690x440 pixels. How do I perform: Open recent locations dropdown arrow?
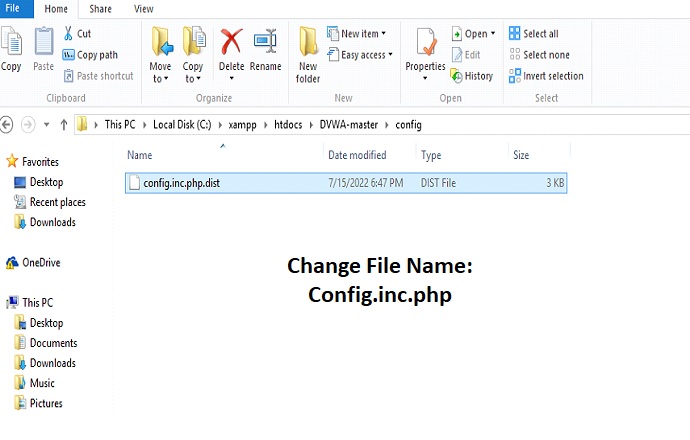[47, 125]
